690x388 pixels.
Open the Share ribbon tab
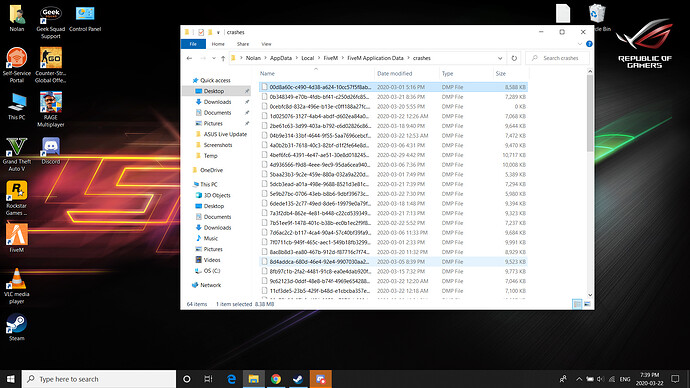(242, 44)
